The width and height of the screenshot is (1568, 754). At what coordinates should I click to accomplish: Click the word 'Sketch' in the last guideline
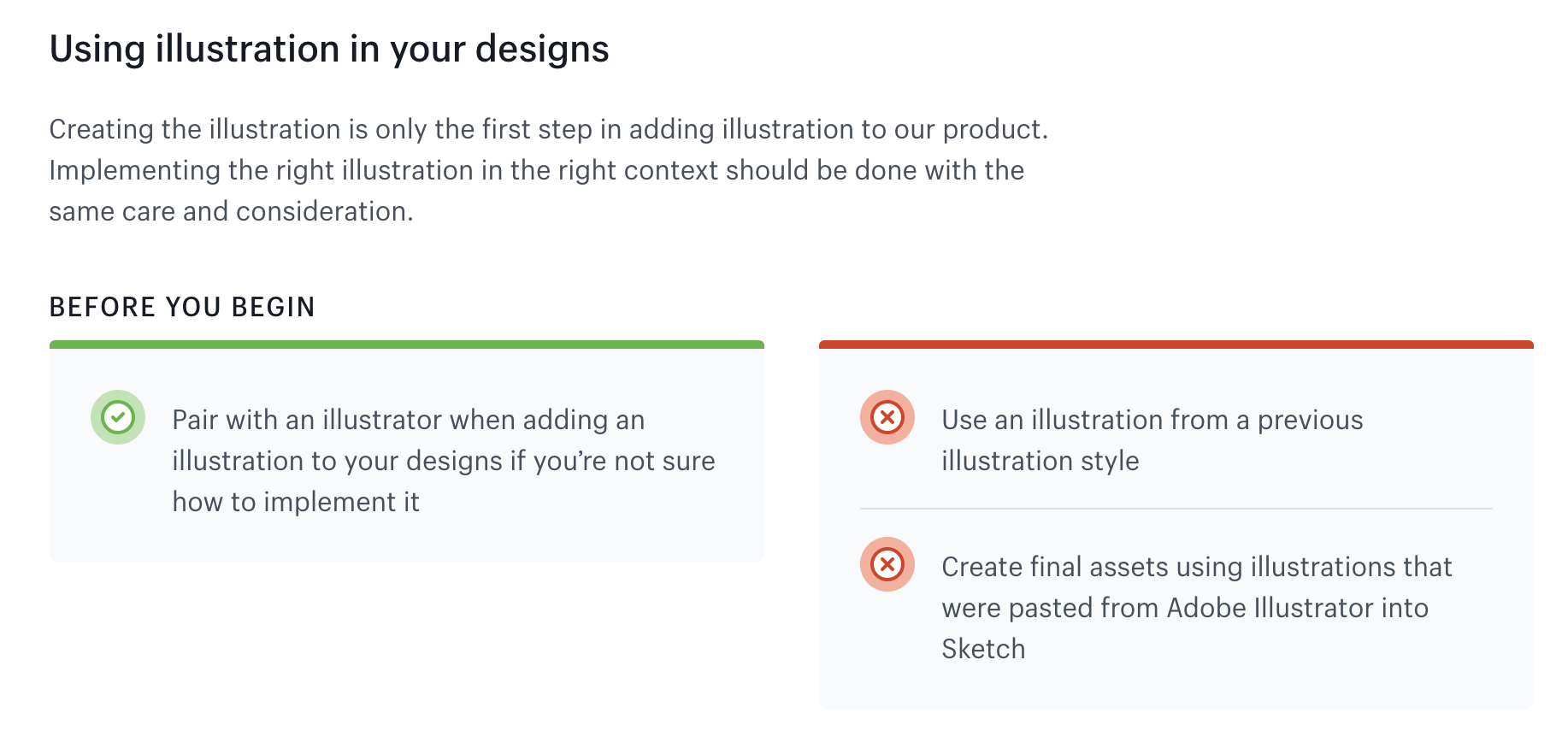983,649
